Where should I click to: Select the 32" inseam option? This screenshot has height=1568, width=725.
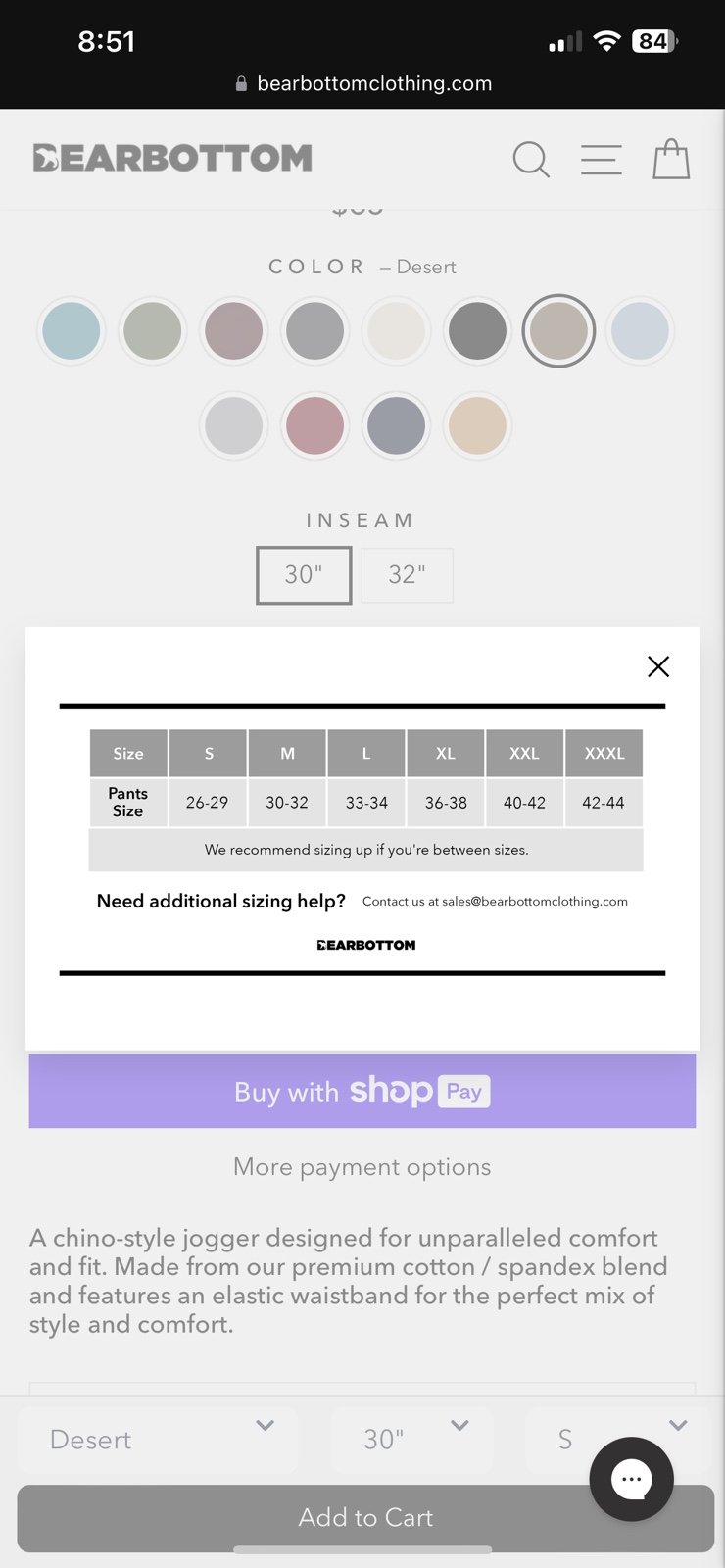point(408,575)
